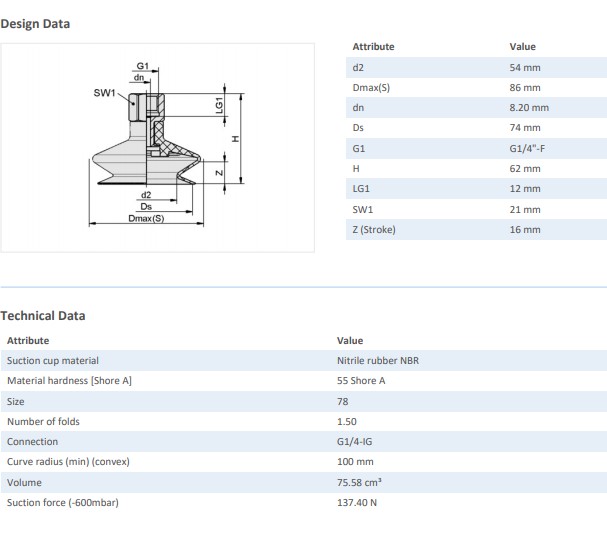Select the G1/4-IG connection value

[x=358, y=441]
